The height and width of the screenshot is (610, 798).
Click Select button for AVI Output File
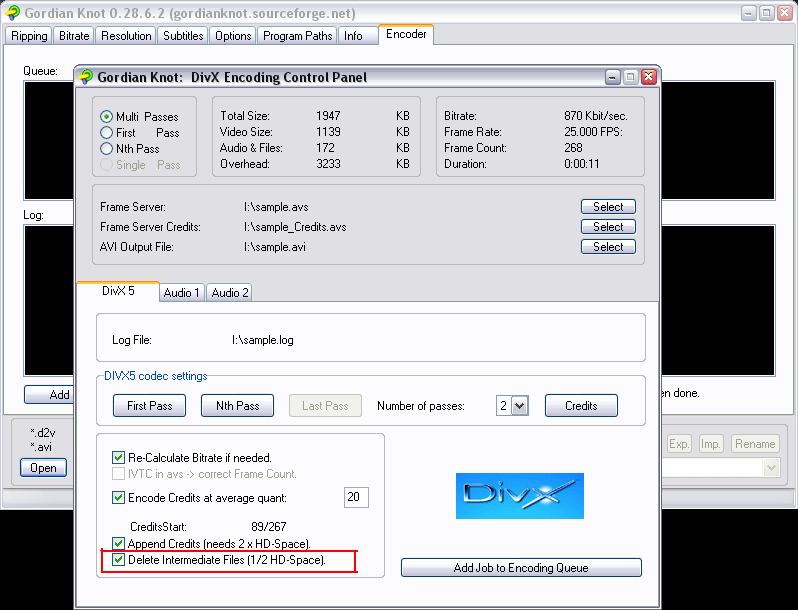point(608,247)
